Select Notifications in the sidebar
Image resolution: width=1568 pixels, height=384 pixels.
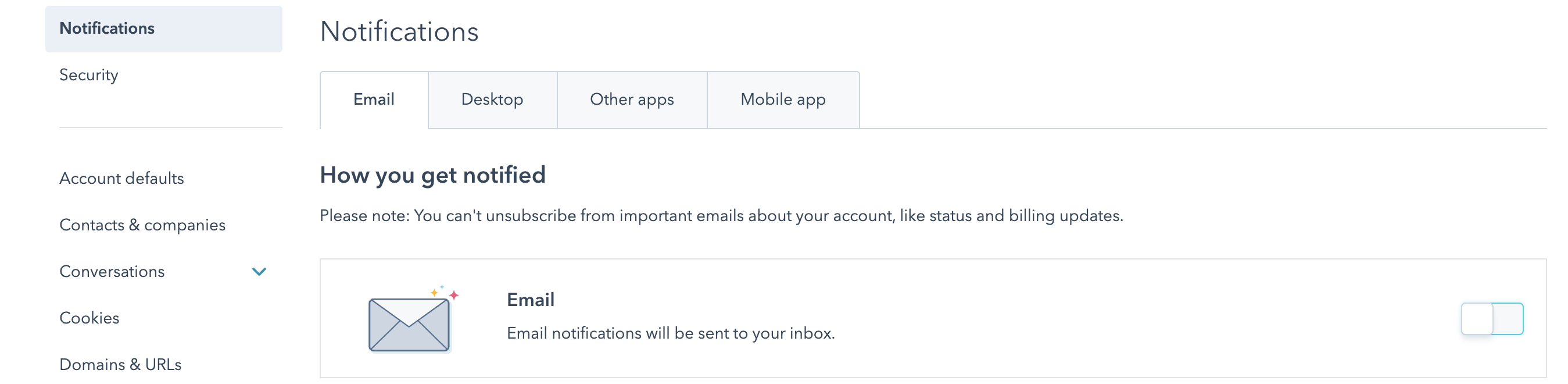pos(107,29)
